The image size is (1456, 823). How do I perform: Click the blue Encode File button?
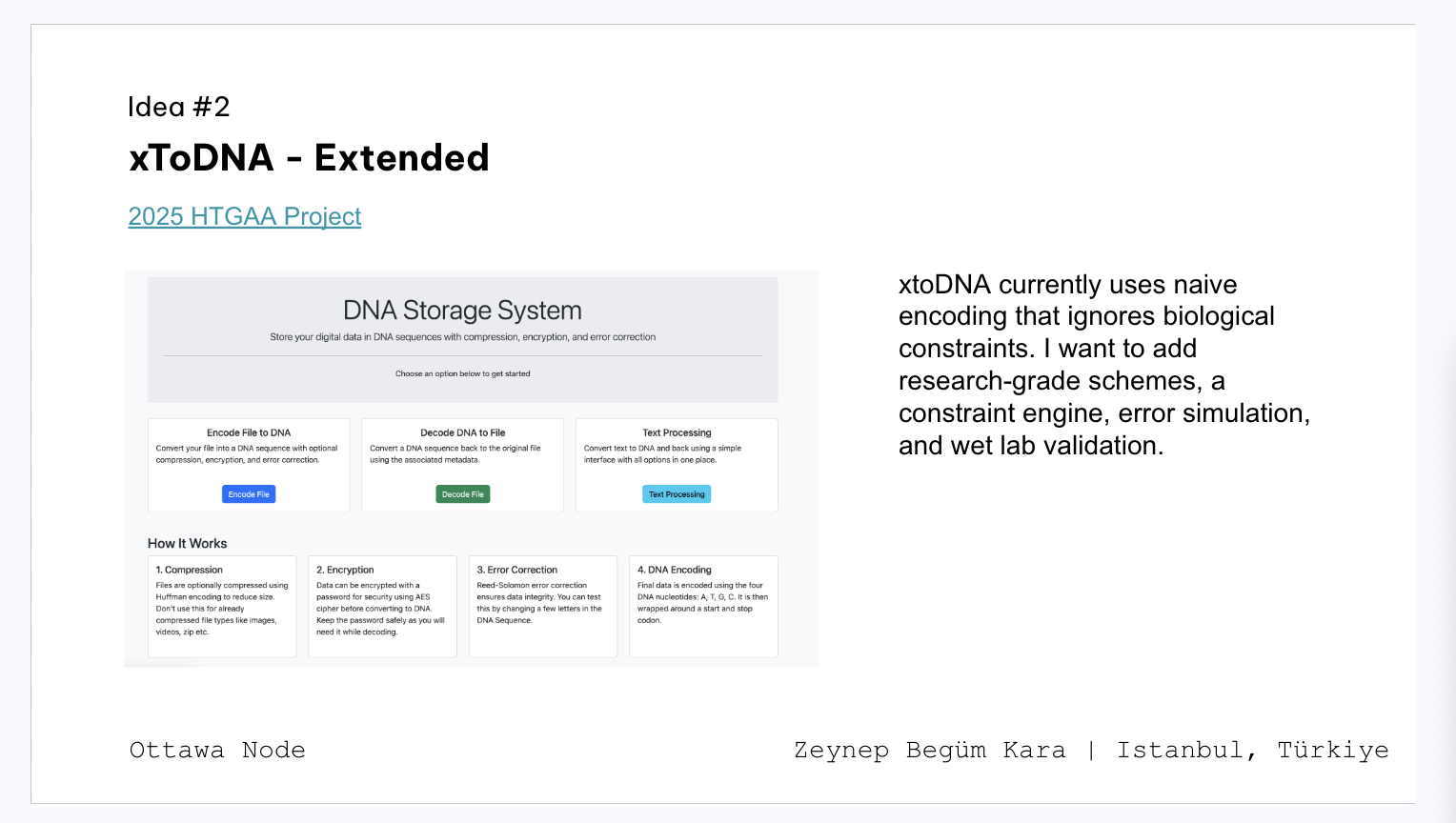(x=249, y=494)
